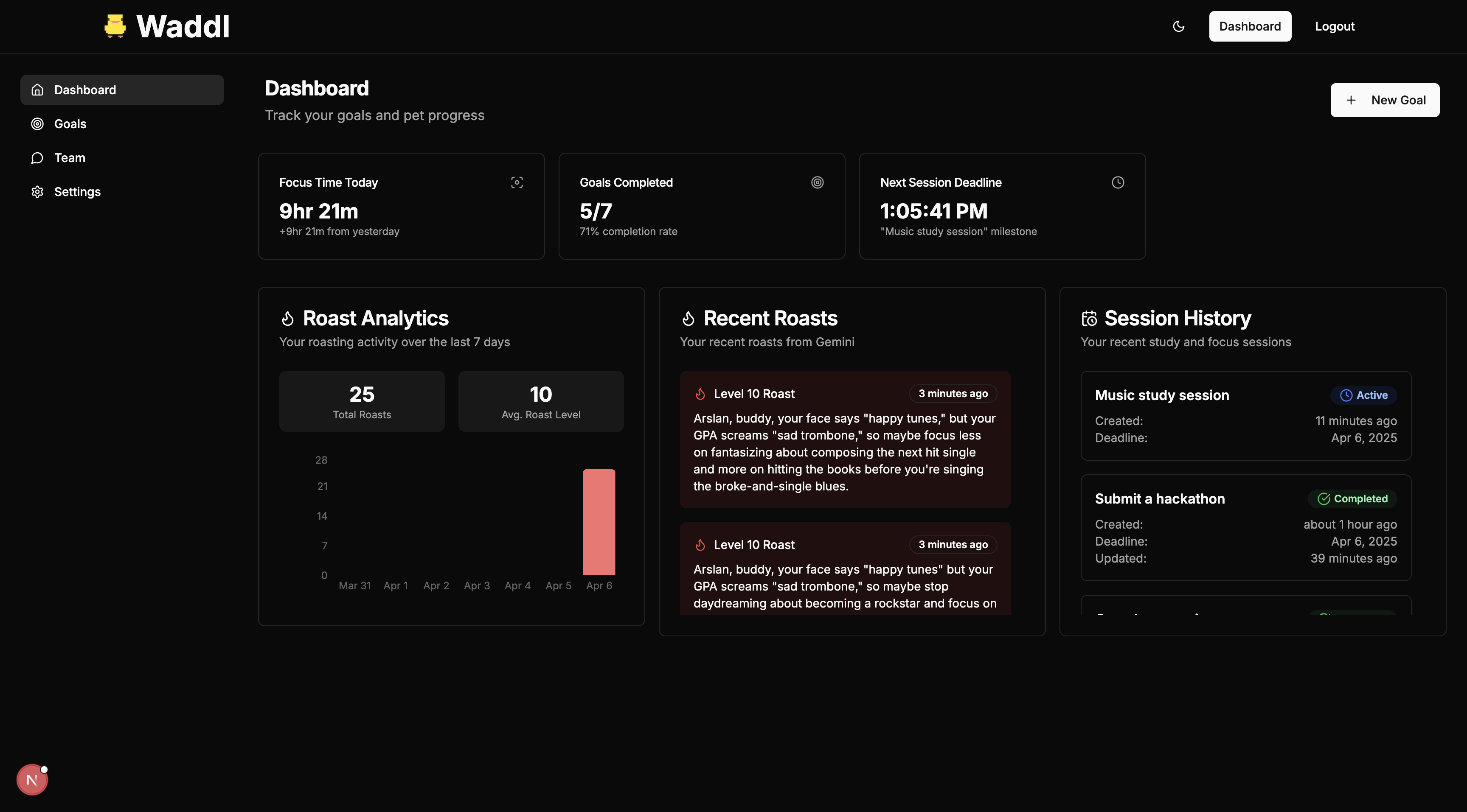Open Team in the sidebar

[70, 158]
